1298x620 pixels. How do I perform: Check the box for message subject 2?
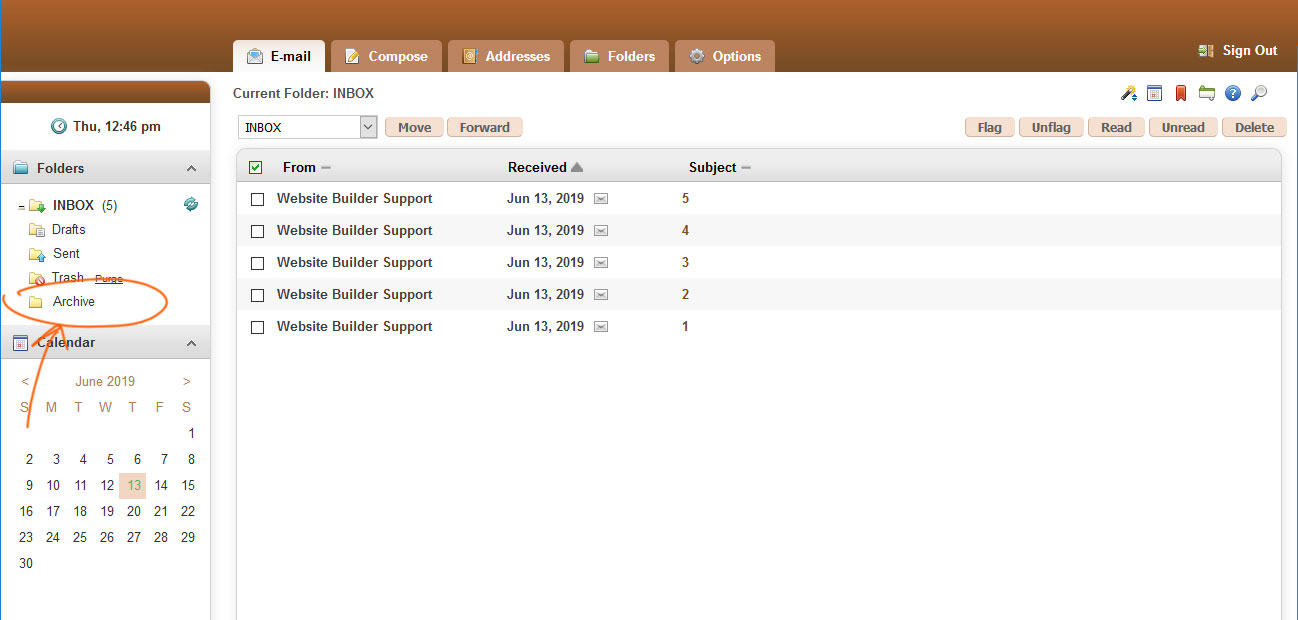point(257,295)
